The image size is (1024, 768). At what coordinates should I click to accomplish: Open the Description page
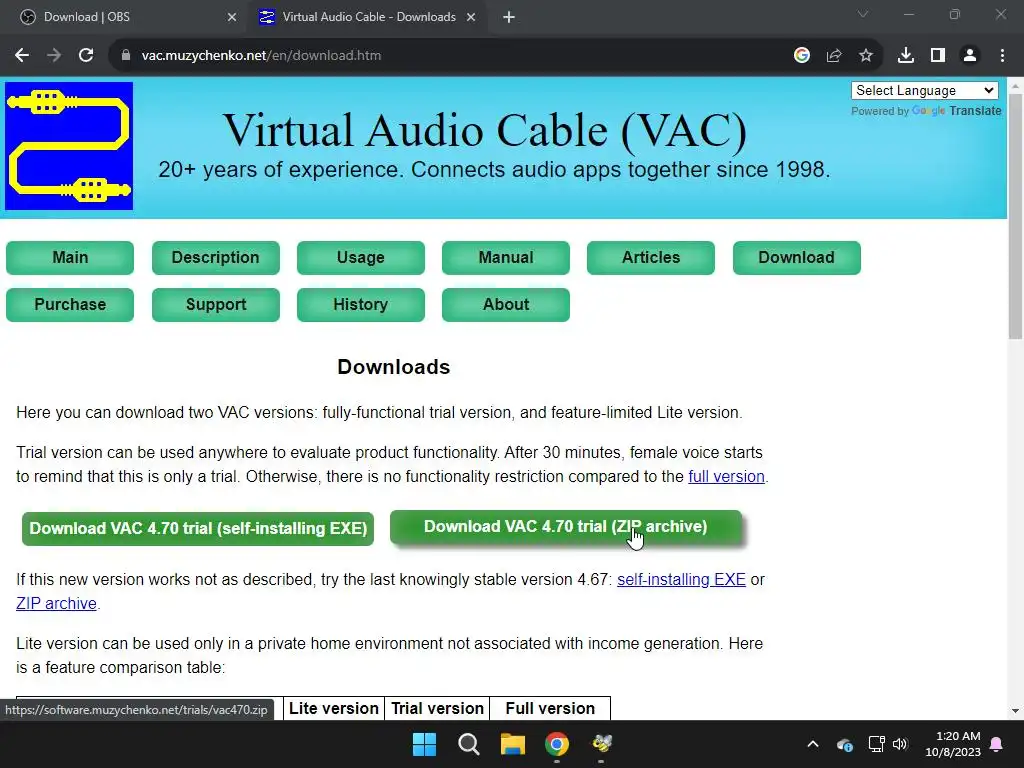[x=216, y=257]
